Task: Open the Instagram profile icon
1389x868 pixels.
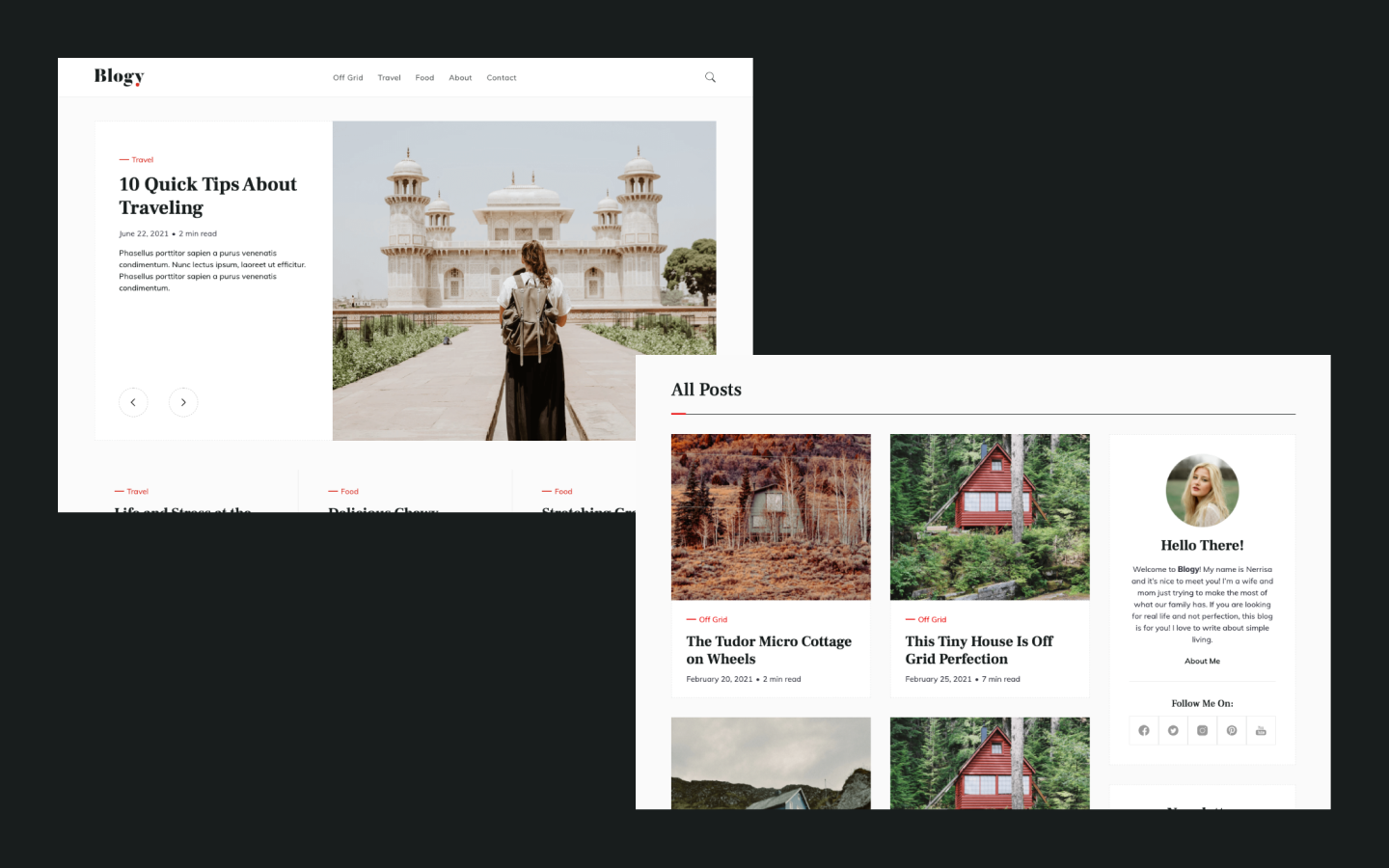Action: [x=1202, y=730]
